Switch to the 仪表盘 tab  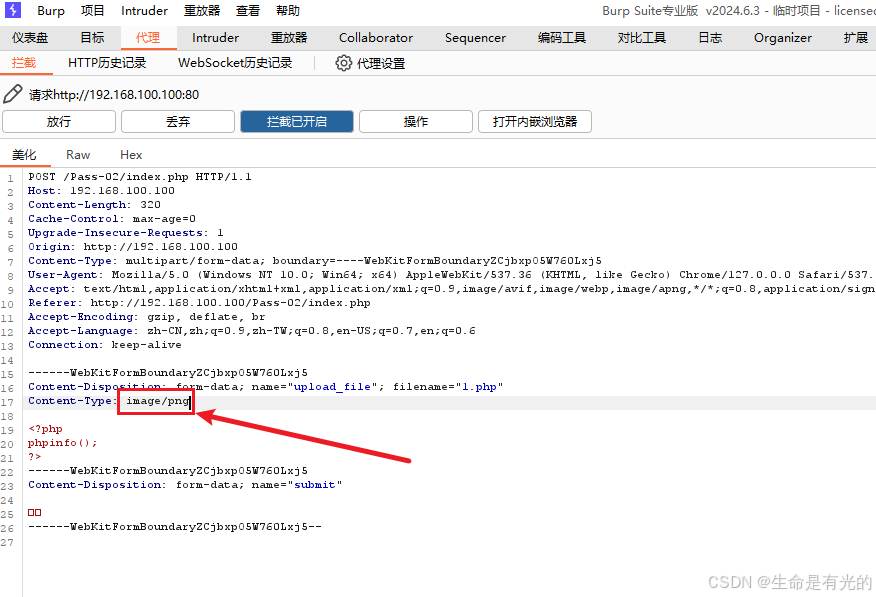(x=30, y=37)
